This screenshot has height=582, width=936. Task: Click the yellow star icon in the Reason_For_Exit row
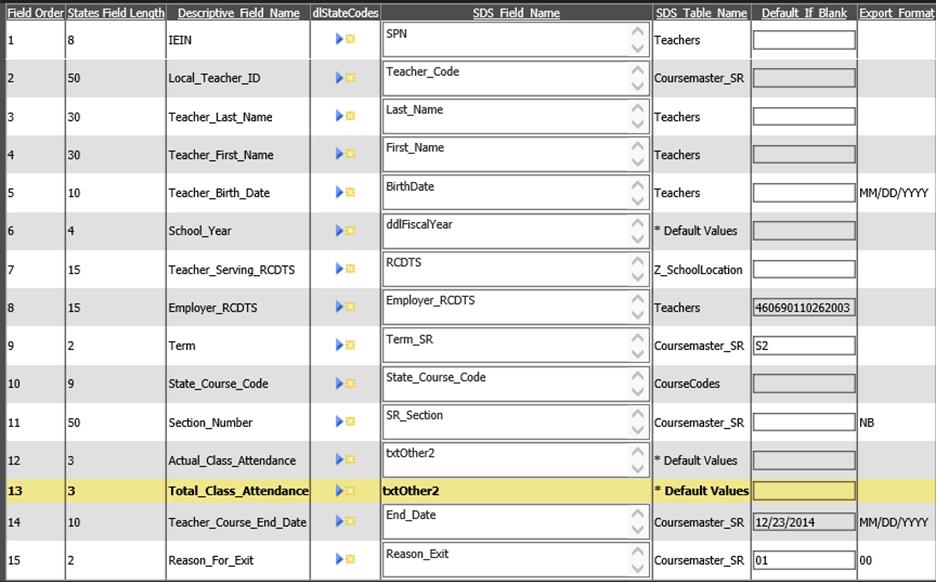coord(351,560)
